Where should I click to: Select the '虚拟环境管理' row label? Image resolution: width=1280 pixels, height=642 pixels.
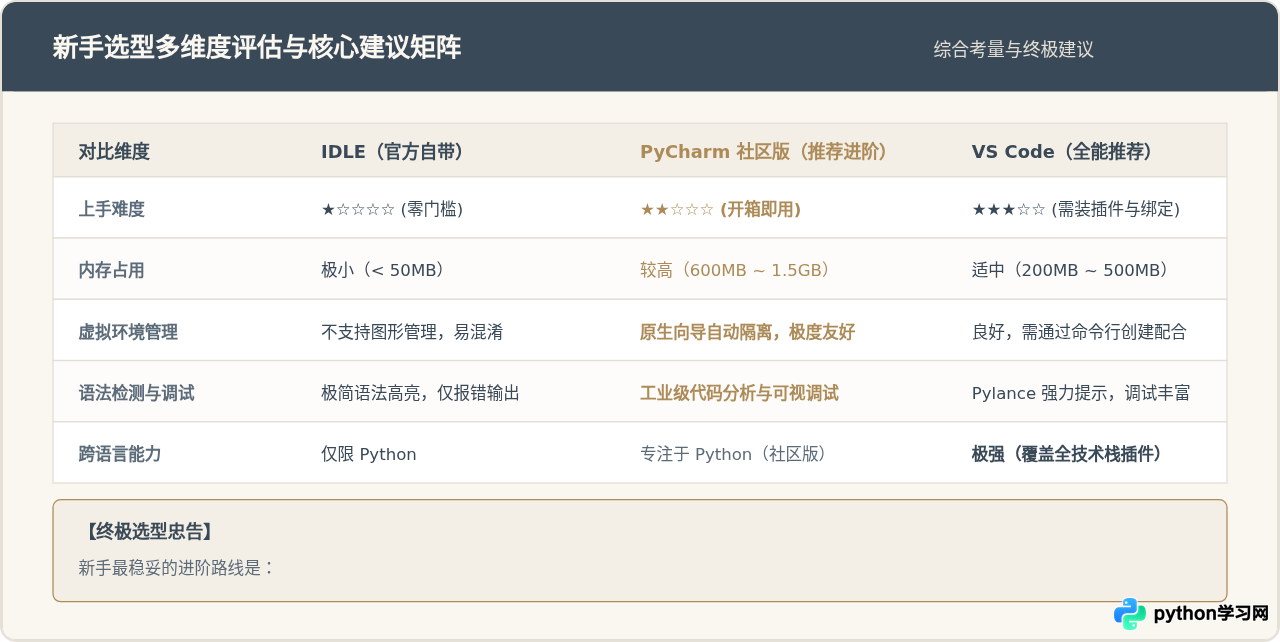click(128, 332)
